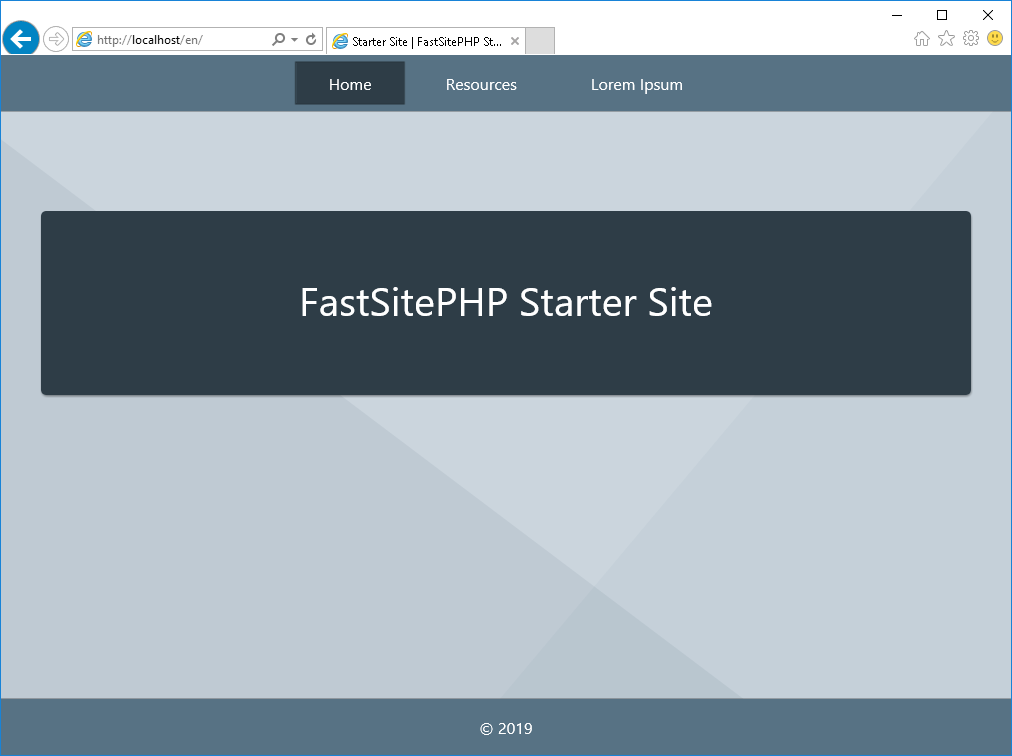Click the search magnifier in the address bar
The width and height of the screenshot is (1012, 756).
click(278, 39)
